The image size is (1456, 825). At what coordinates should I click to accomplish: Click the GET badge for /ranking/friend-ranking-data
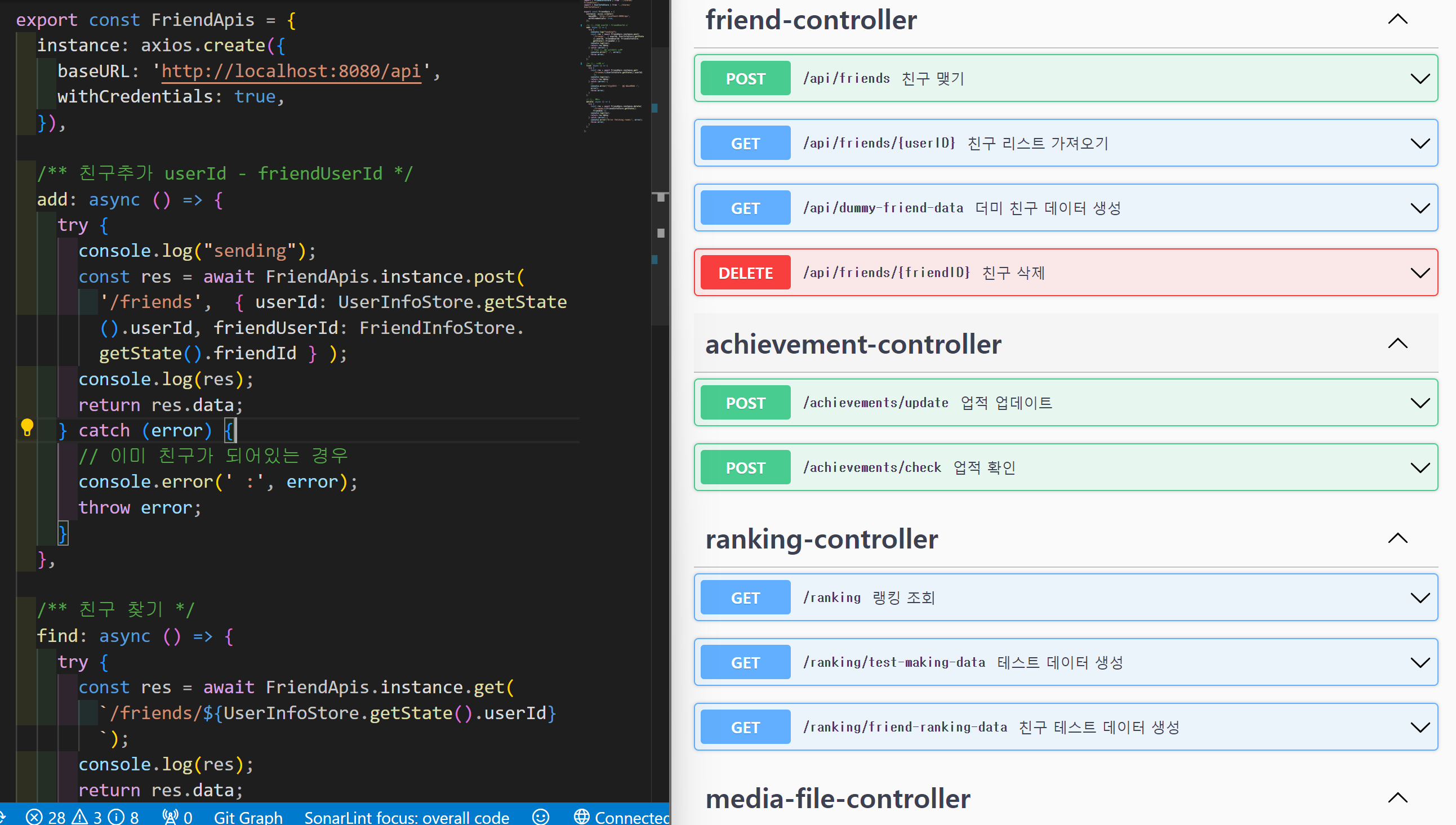click(745, 727)
